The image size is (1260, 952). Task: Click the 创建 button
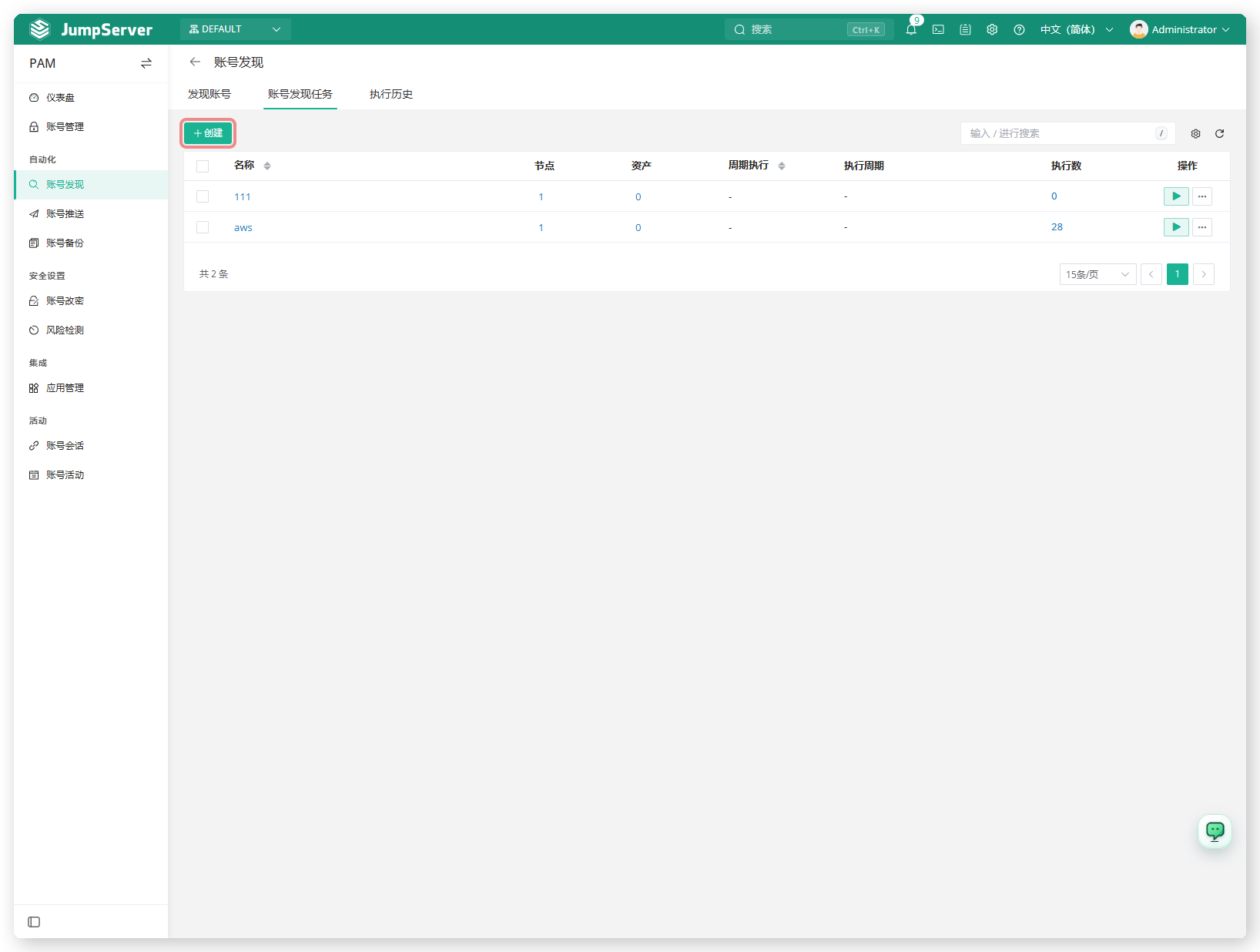click(208, 133)
